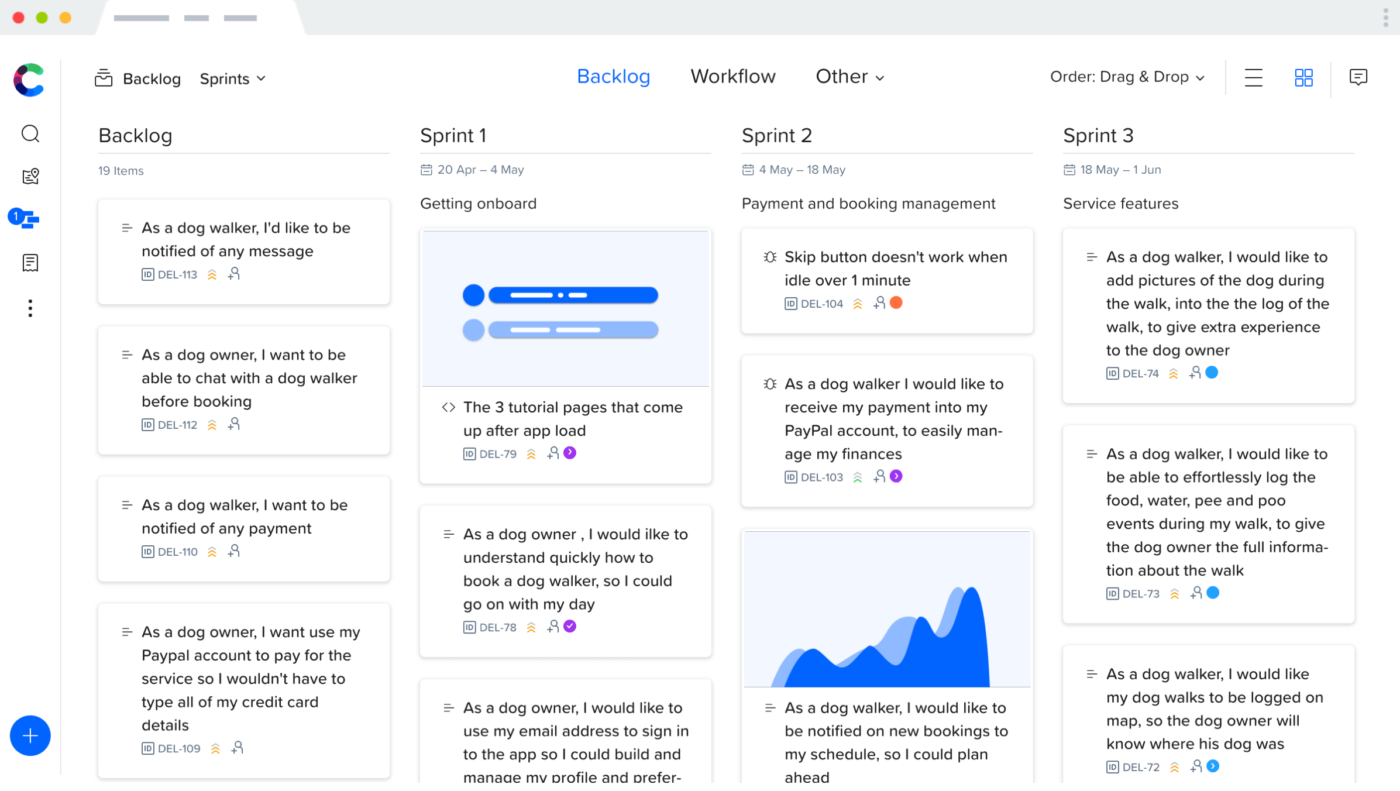The height and width of the screenshot is (791, 1400).
Task: Open the comments chat icon at top right
Action: click(x=1358, y=77)
